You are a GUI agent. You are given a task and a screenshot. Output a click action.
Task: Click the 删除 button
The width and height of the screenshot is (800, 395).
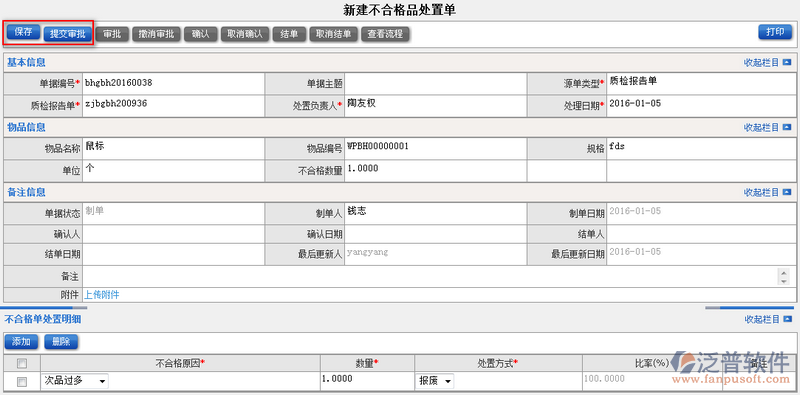tap(61, 341)
